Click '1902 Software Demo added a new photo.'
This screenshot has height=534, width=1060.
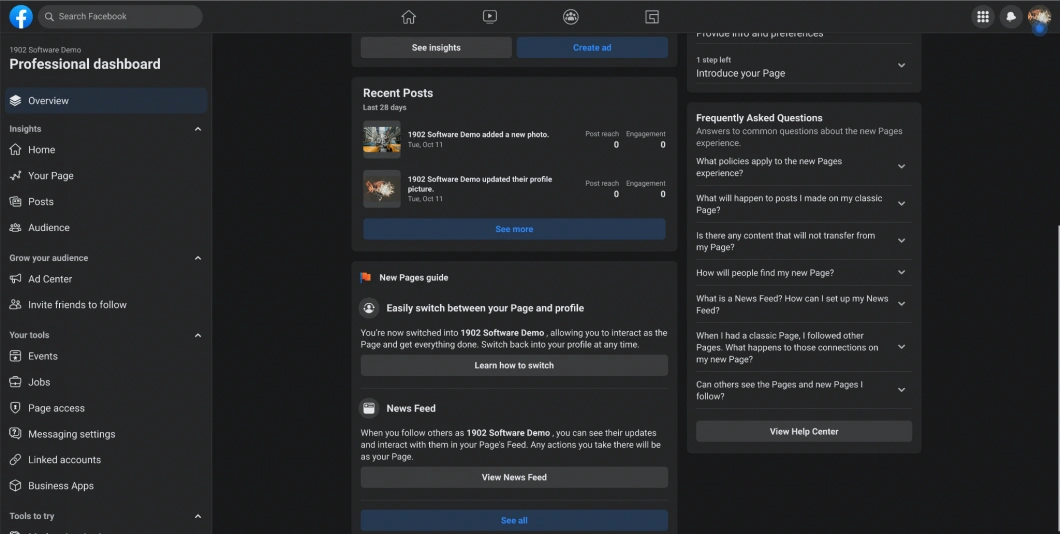point(478,135)
